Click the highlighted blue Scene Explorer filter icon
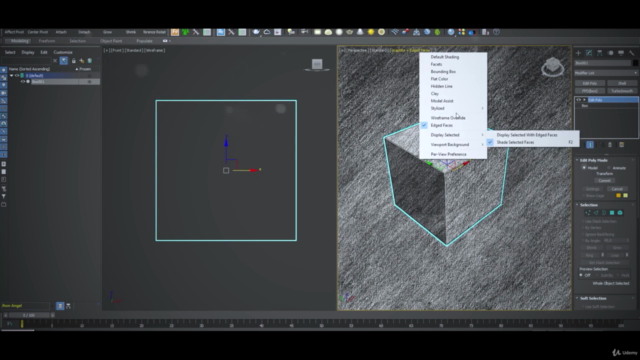The width and height of the screenshot is (640, 360). click(64, 61)
